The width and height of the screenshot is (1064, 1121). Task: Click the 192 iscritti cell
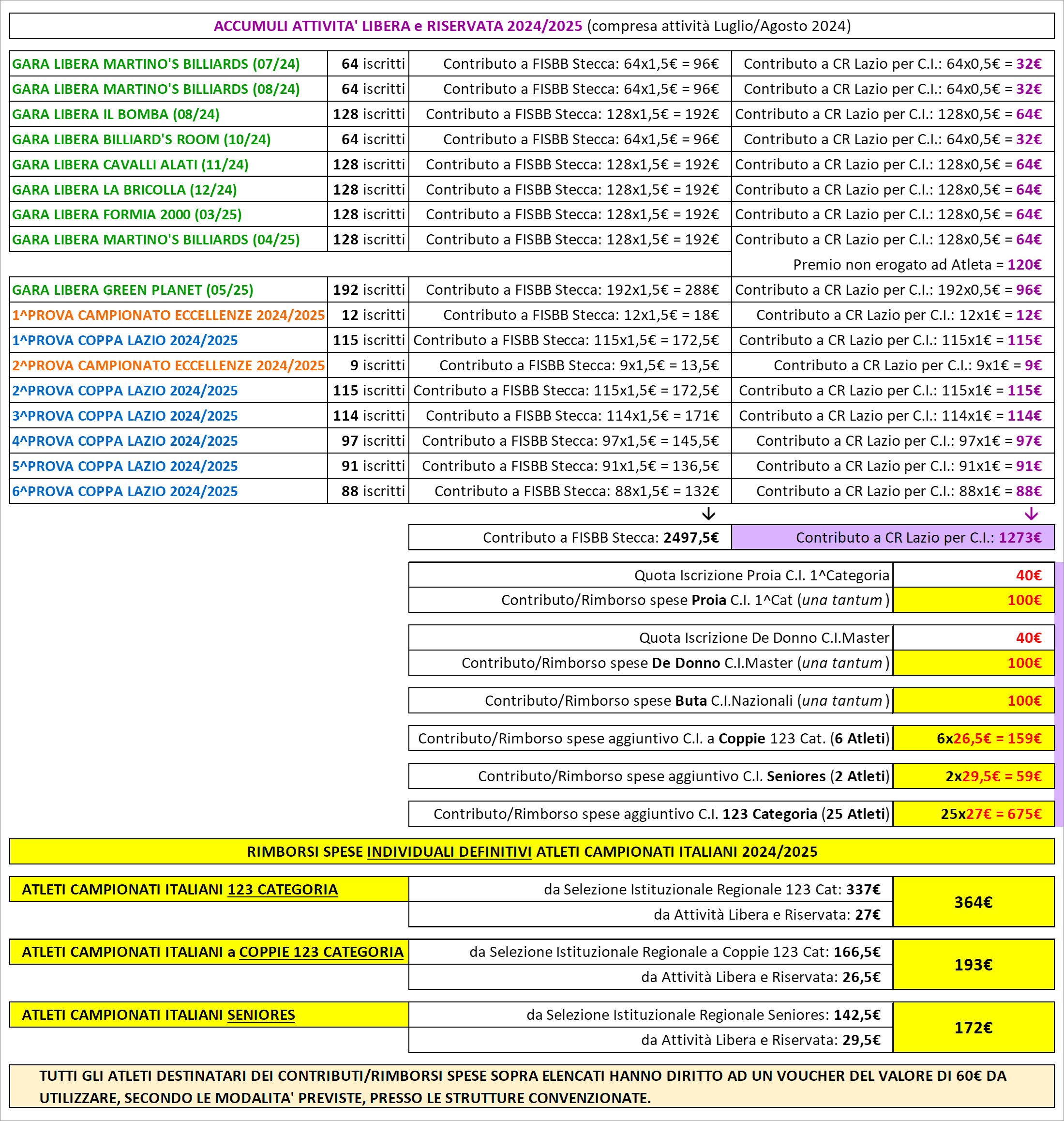[x=368, y=290]
